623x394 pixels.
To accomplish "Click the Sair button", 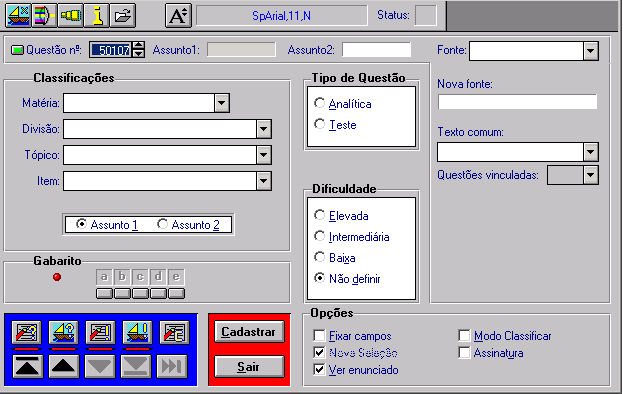I will pyautogui.click(x=249, y=367).
